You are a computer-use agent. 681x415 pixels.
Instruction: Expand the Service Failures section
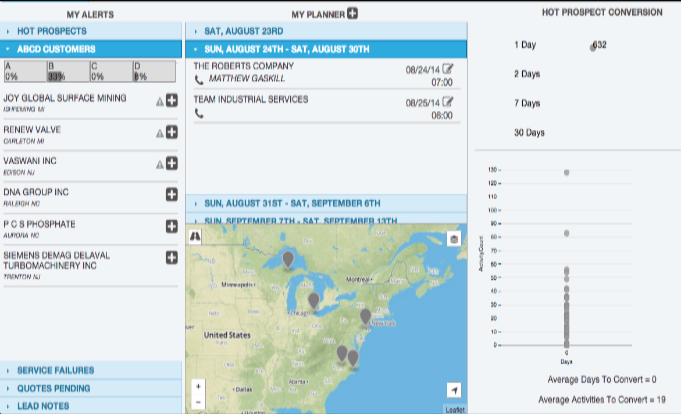point(91,370)
